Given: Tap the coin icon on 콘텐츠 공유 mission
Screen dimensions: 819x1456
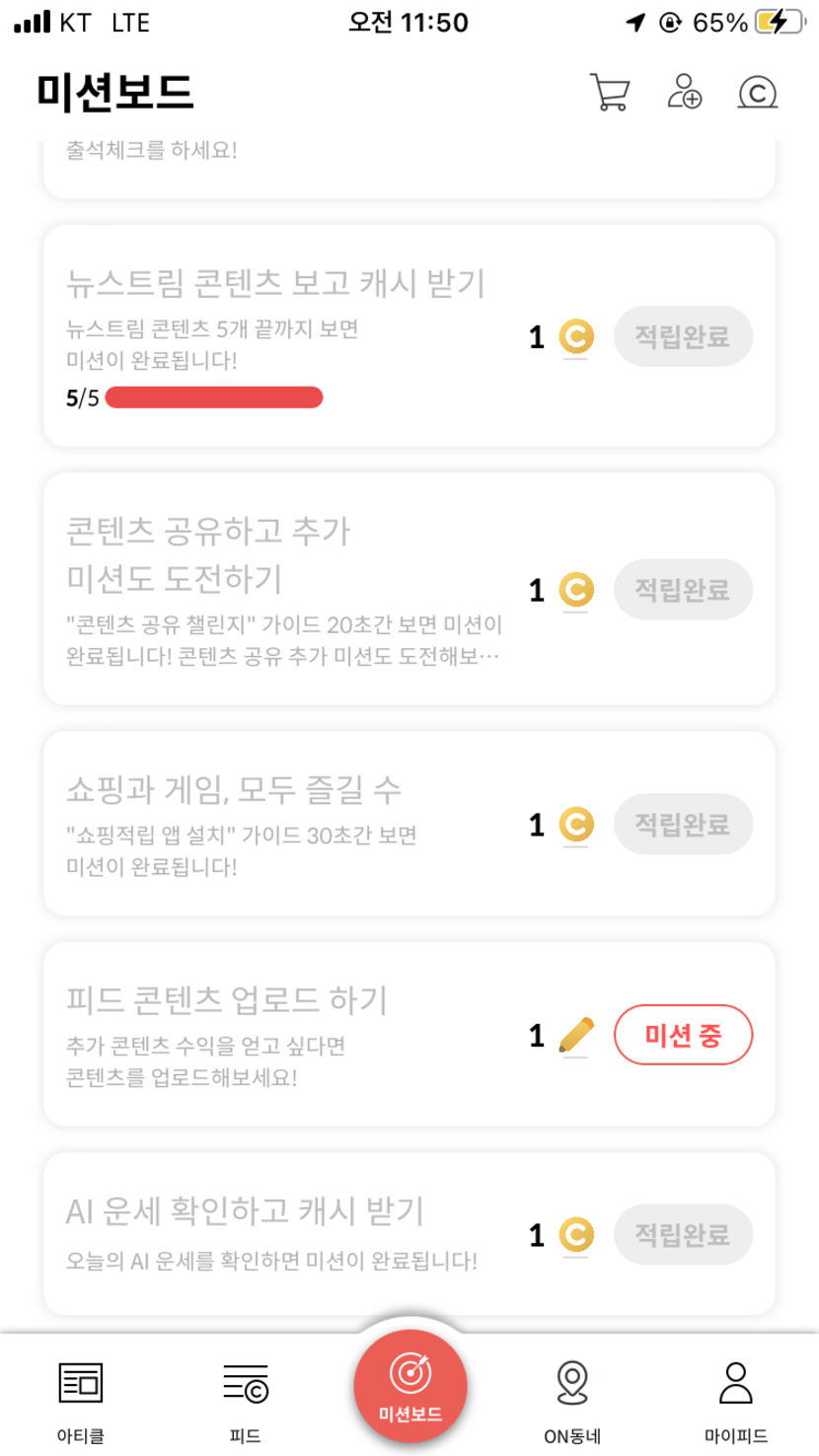Looking at the screenshot, I should [576, 590].
